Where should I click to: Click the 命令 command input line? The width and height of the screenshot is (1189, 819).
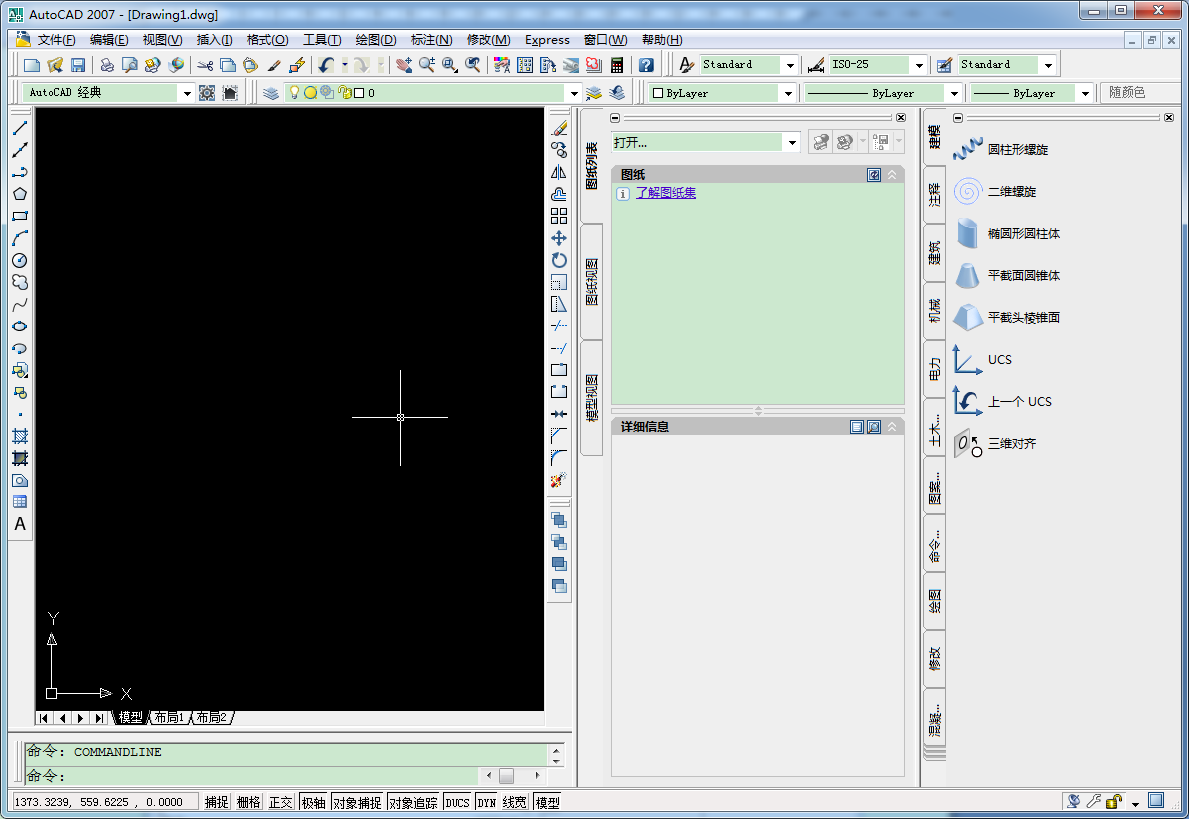(x=253, y=776)
